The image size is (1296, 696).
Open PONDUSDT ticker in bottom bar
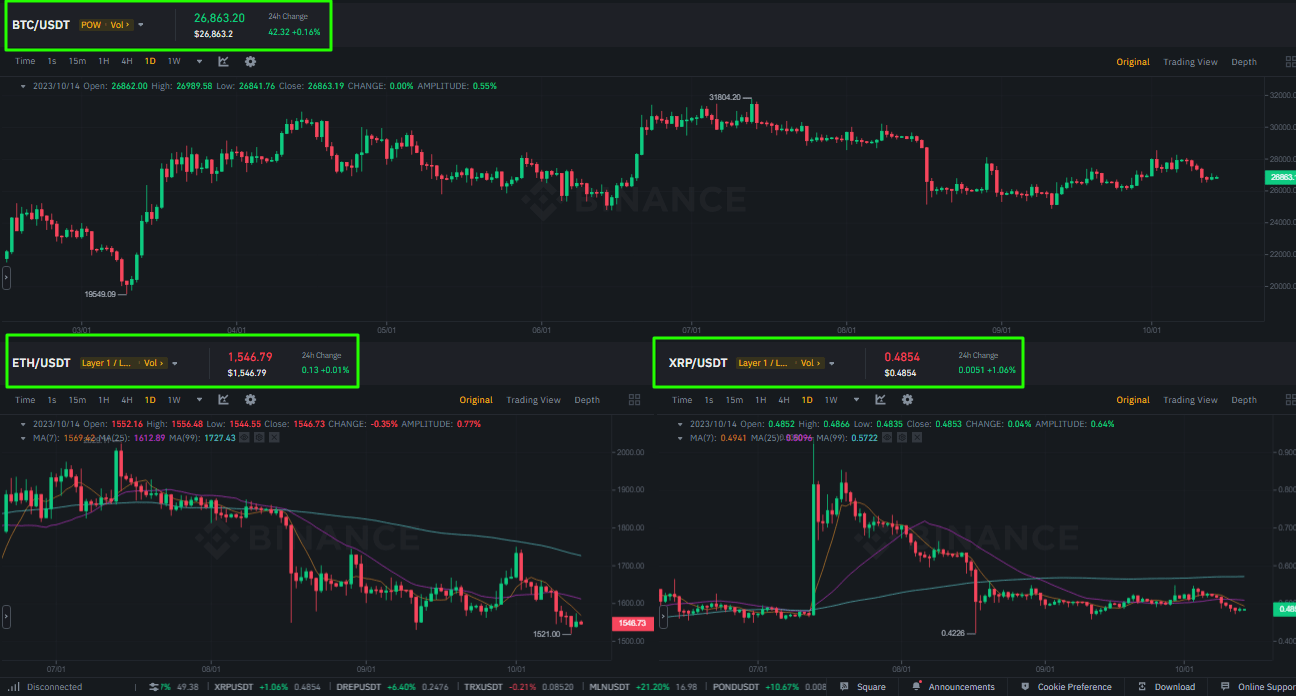pos(768,687)
